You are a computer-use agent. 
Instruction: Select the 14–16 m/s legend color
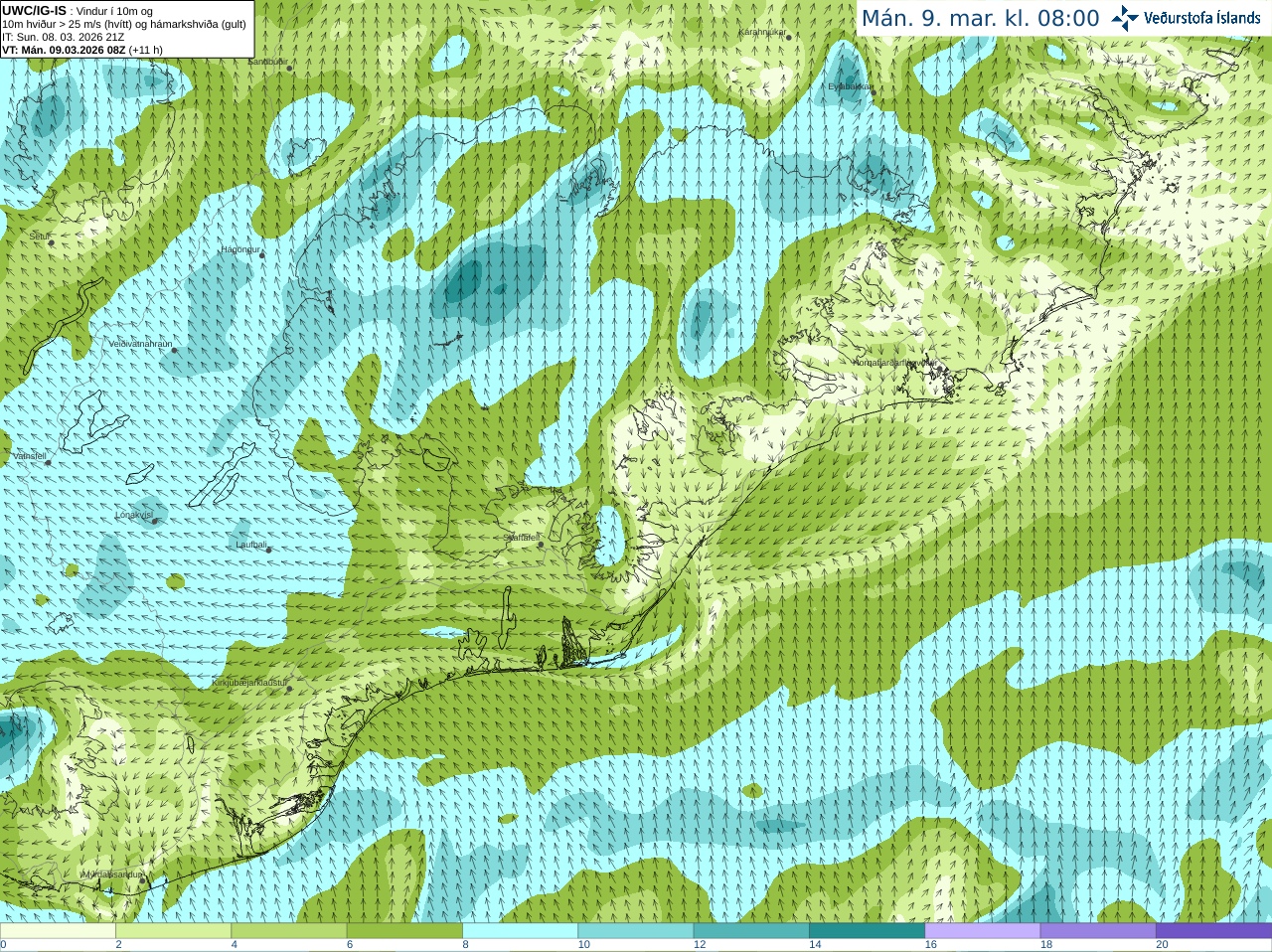[867, 931]
